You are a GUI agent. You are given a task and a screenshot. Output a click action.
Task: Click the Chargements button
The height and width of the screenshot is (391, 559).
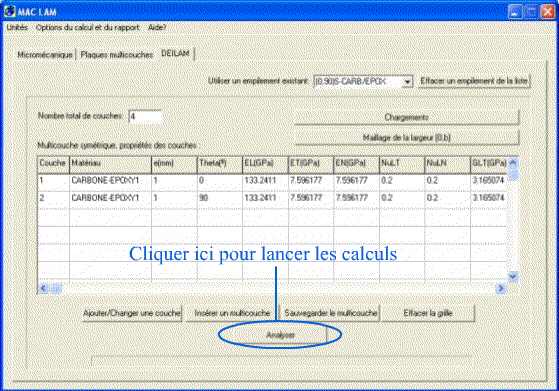click(x=406, y=117)
